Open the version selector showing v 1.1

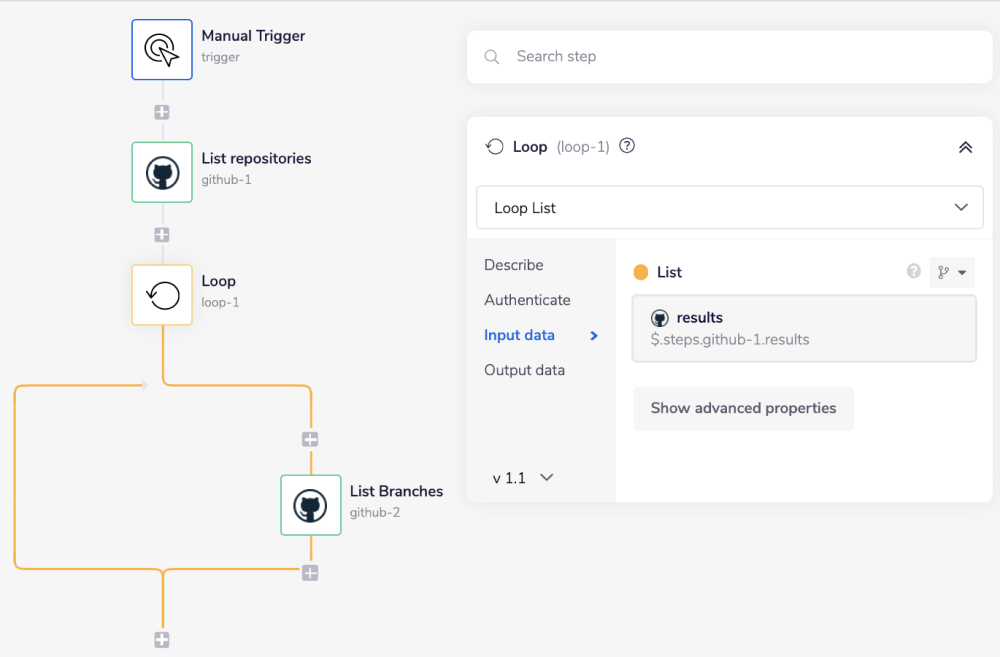coord(519,477)
